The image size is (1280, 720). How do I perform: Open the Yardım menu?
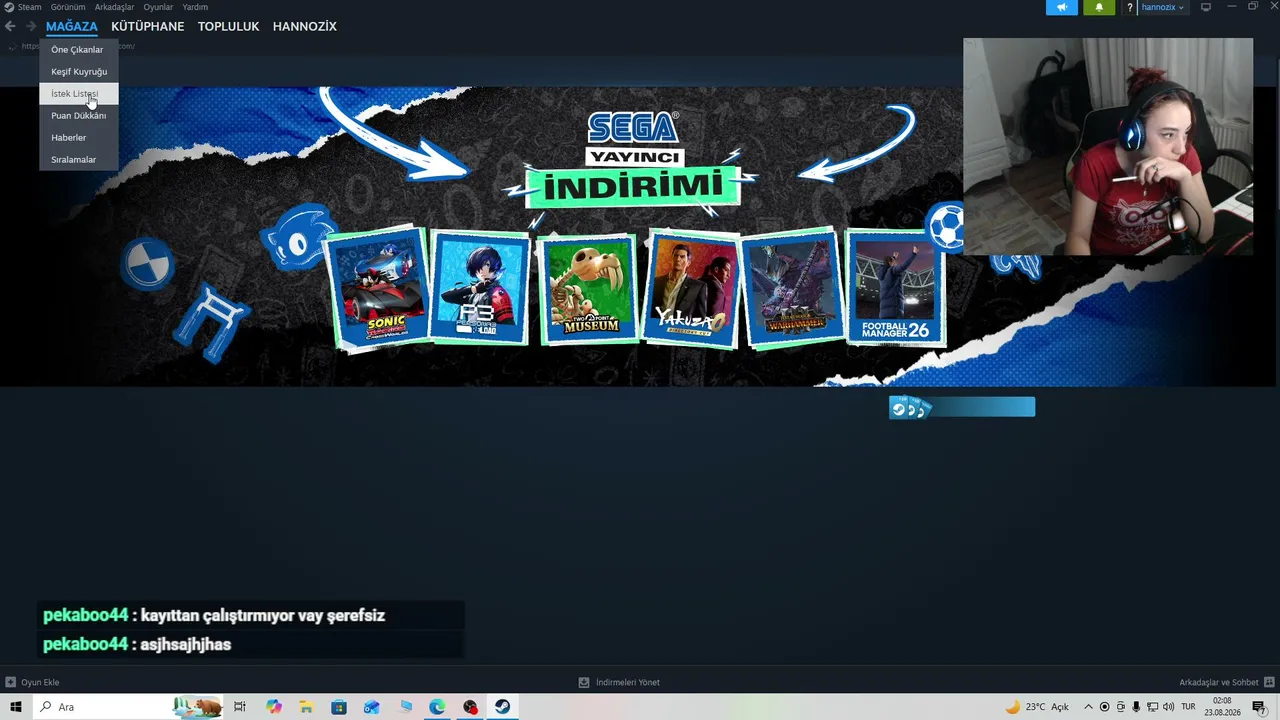[x=195, y=7]
